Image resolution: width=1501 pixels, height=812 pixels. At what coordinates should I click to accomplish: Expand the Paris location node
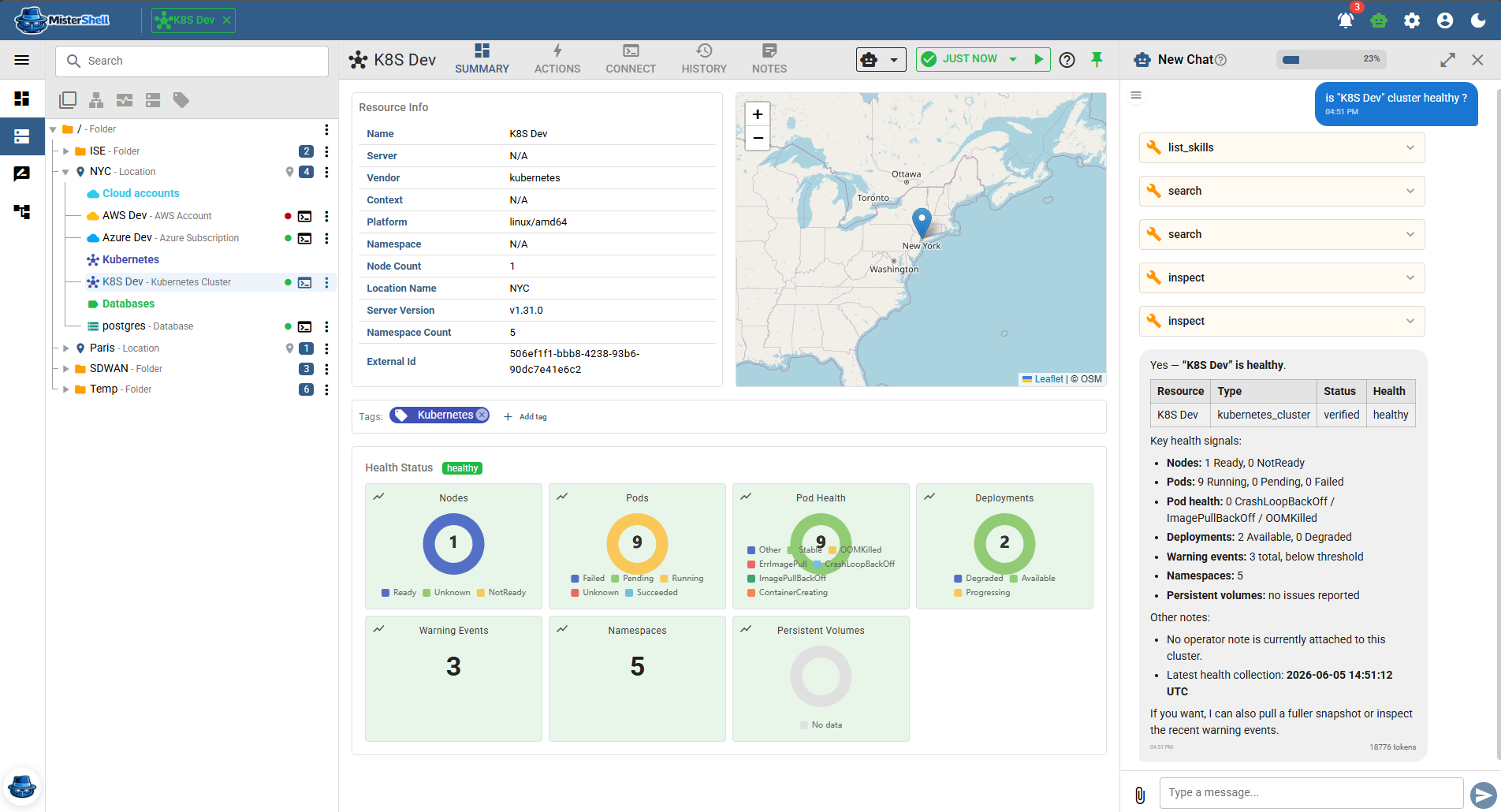click(66, 348)
